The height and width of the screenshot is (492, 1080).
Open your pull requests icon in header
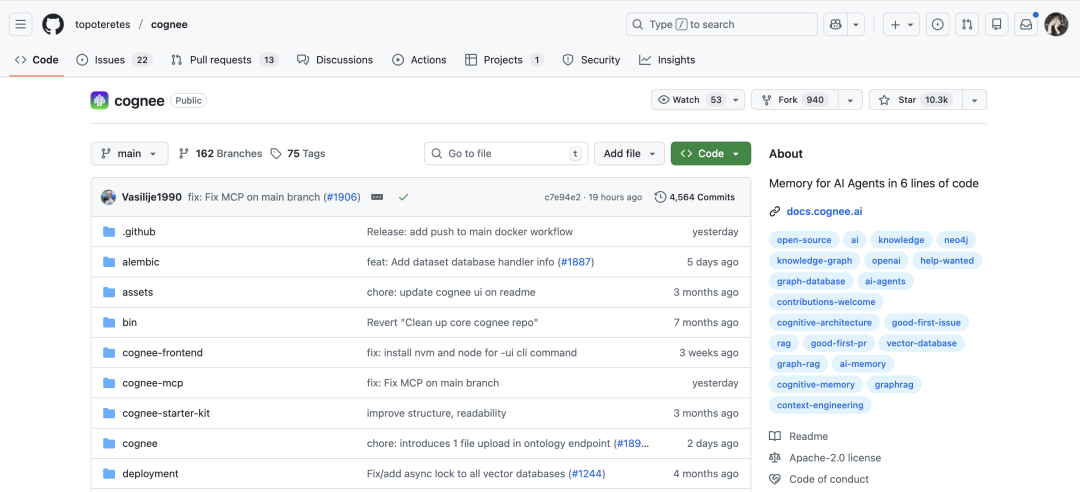(967, 24)
